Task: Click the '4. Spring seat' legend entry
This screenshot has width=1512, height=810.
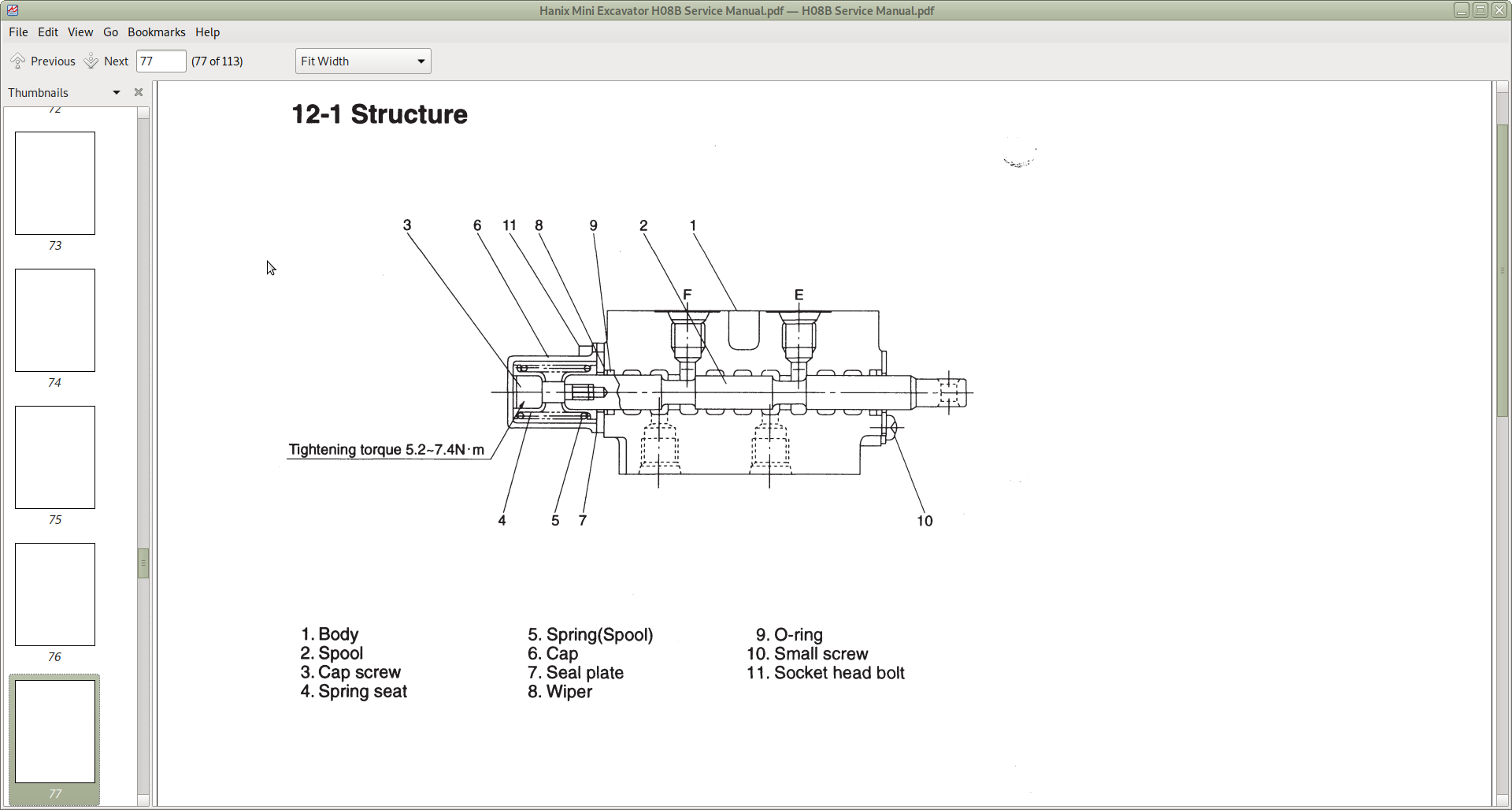Action: (x=354, y=692)
